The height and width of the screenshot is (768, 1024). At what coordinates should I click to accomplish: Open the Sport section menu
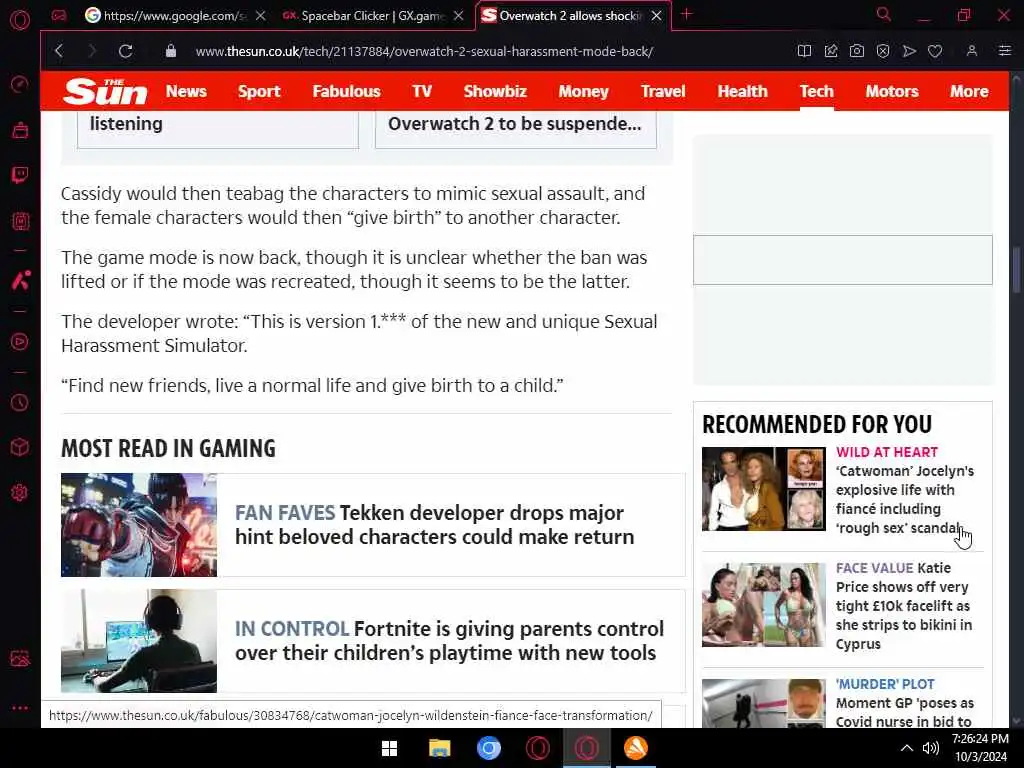pos(259,91)
